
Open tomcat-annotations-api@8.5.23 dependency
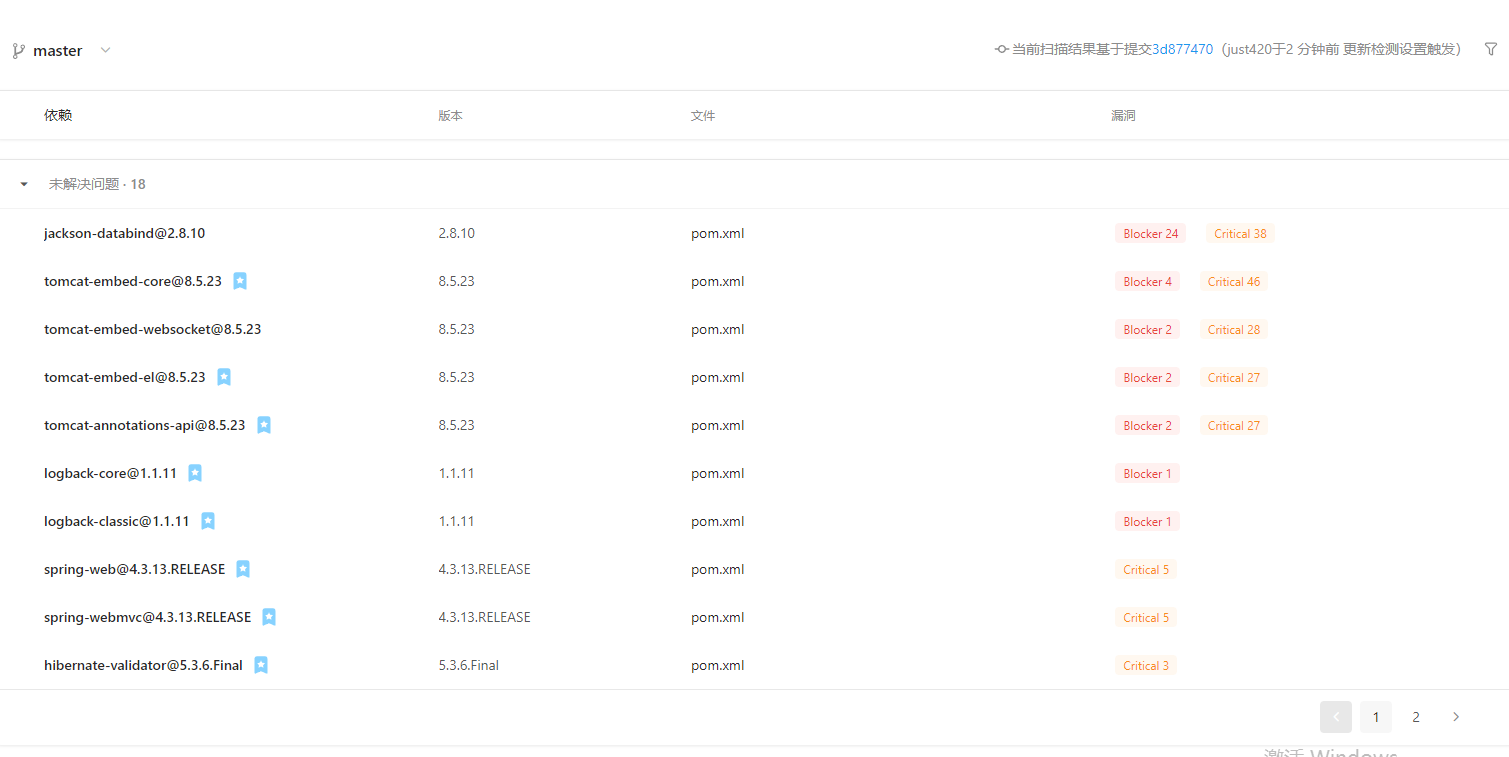coord(145,425)
